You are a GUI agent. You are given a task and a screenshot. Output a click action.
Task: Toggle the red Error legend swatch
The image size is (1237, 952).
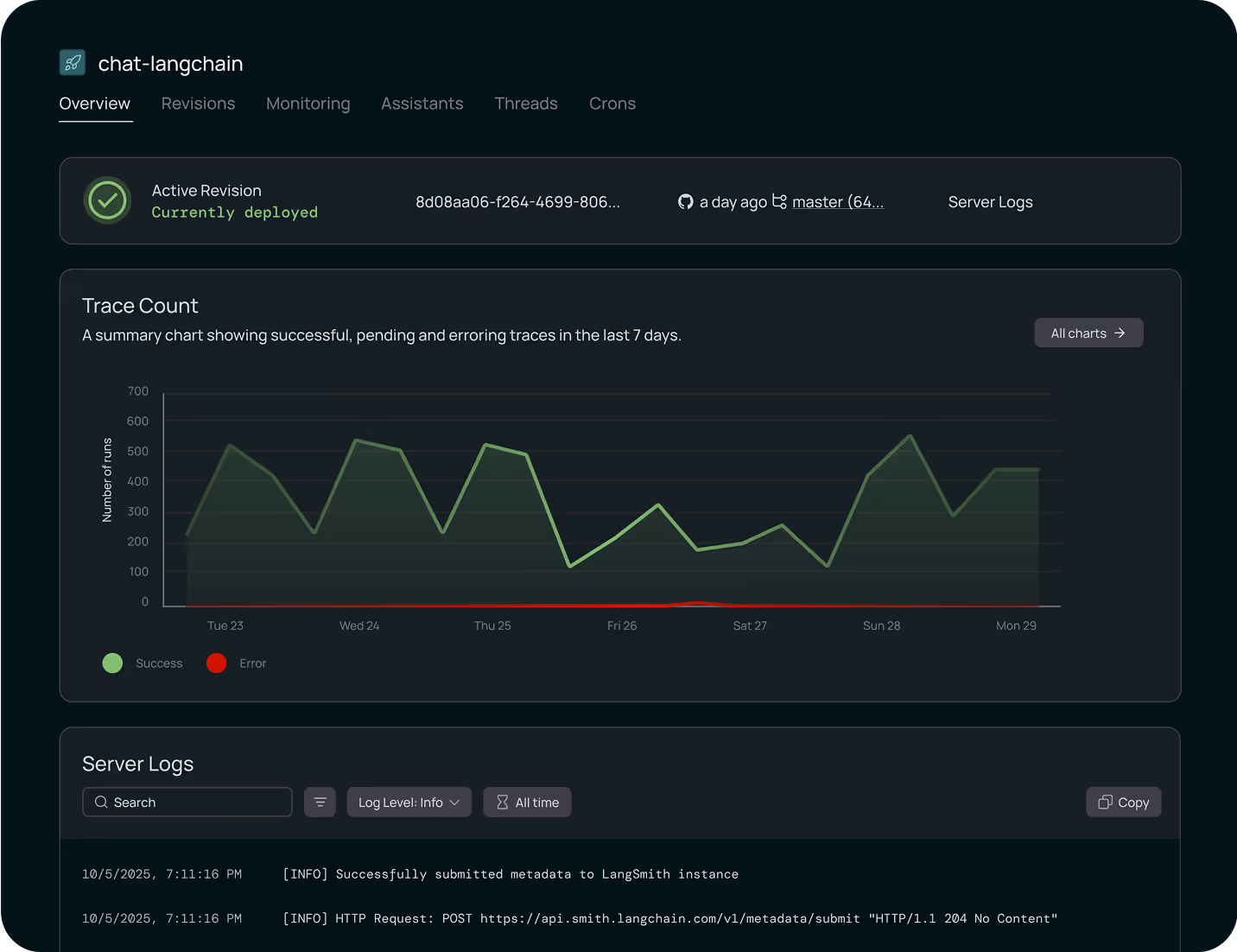(217, 663)
